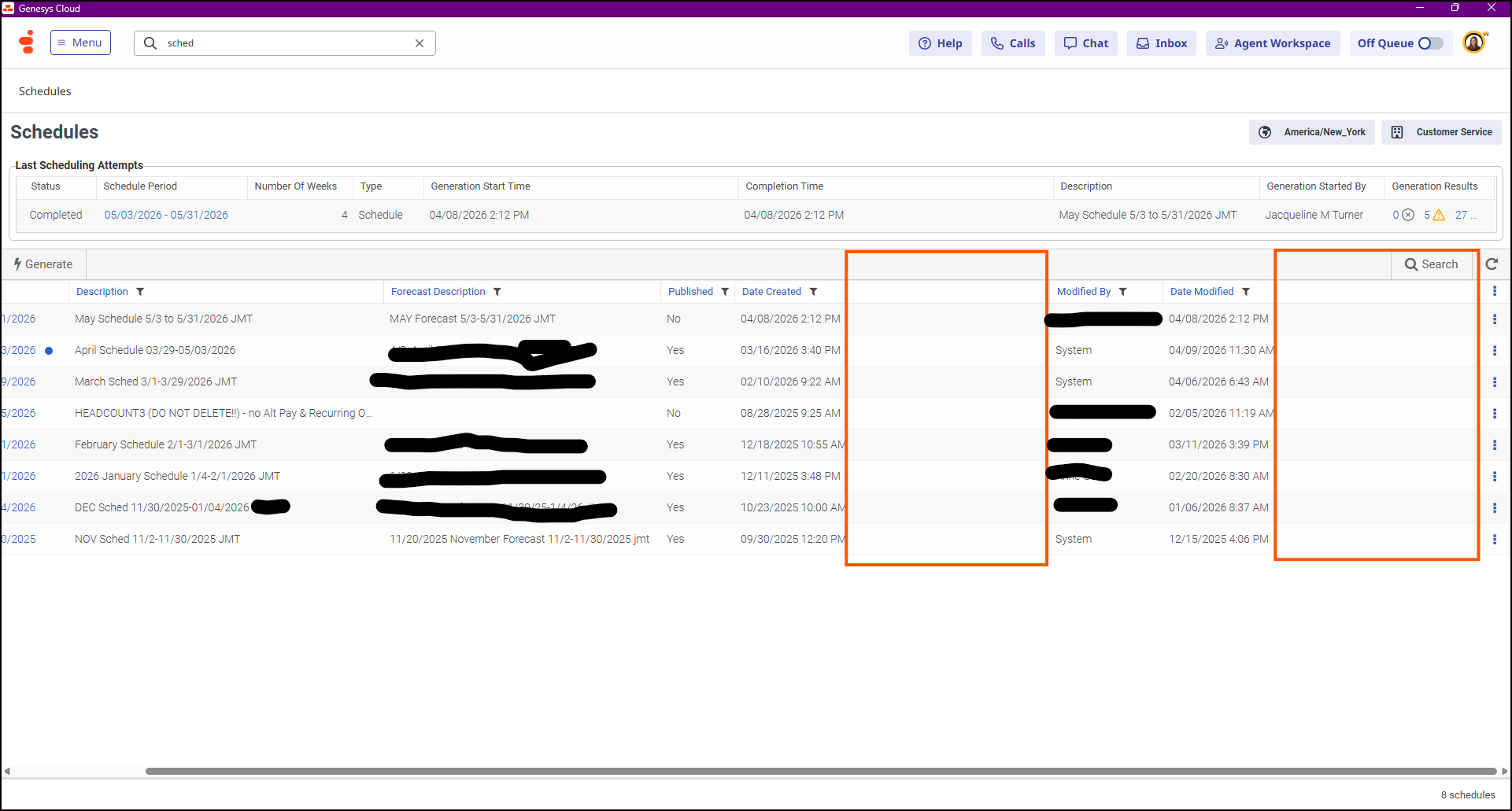Click the Genesys Cloud logo icon
This screenshot has height=811, width=1512.
coord(27,42)
